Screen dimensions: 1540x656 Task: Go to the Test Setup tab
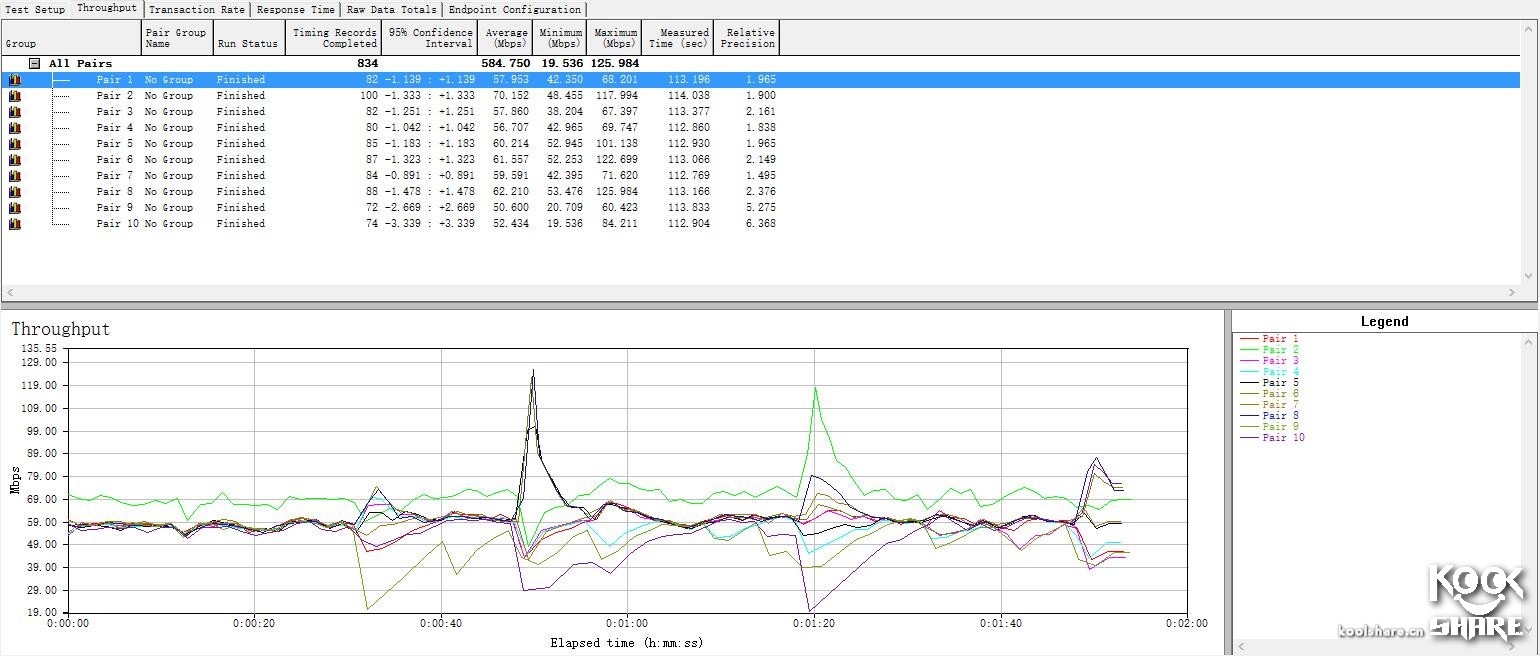pos(35,9)
